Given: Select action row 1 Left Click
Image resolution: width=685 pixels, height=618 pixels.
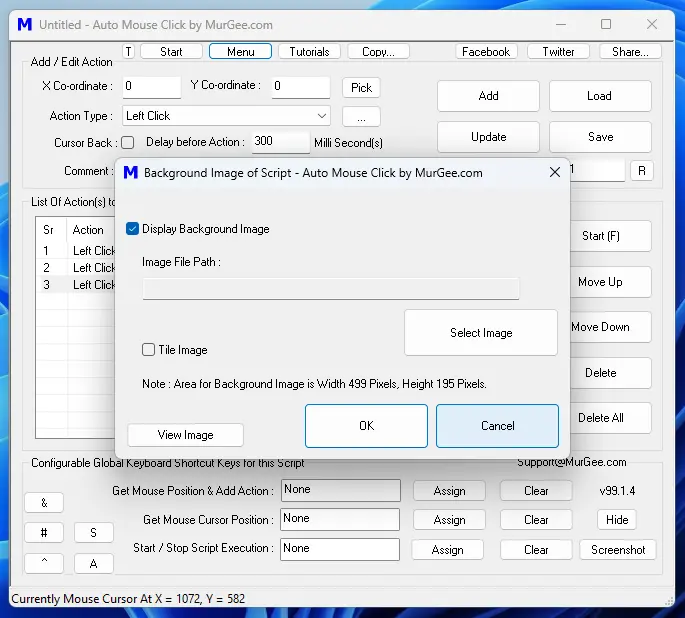Looking at the screenshot, I should (x=76, y=251).
